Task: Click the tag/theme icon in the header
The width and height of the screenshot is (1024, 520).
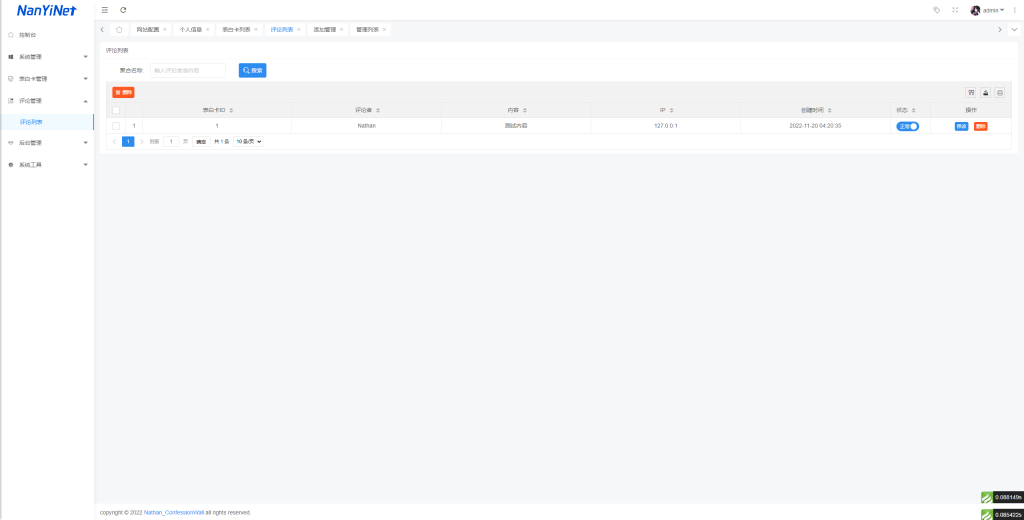Action: click(x=936, y=10)
